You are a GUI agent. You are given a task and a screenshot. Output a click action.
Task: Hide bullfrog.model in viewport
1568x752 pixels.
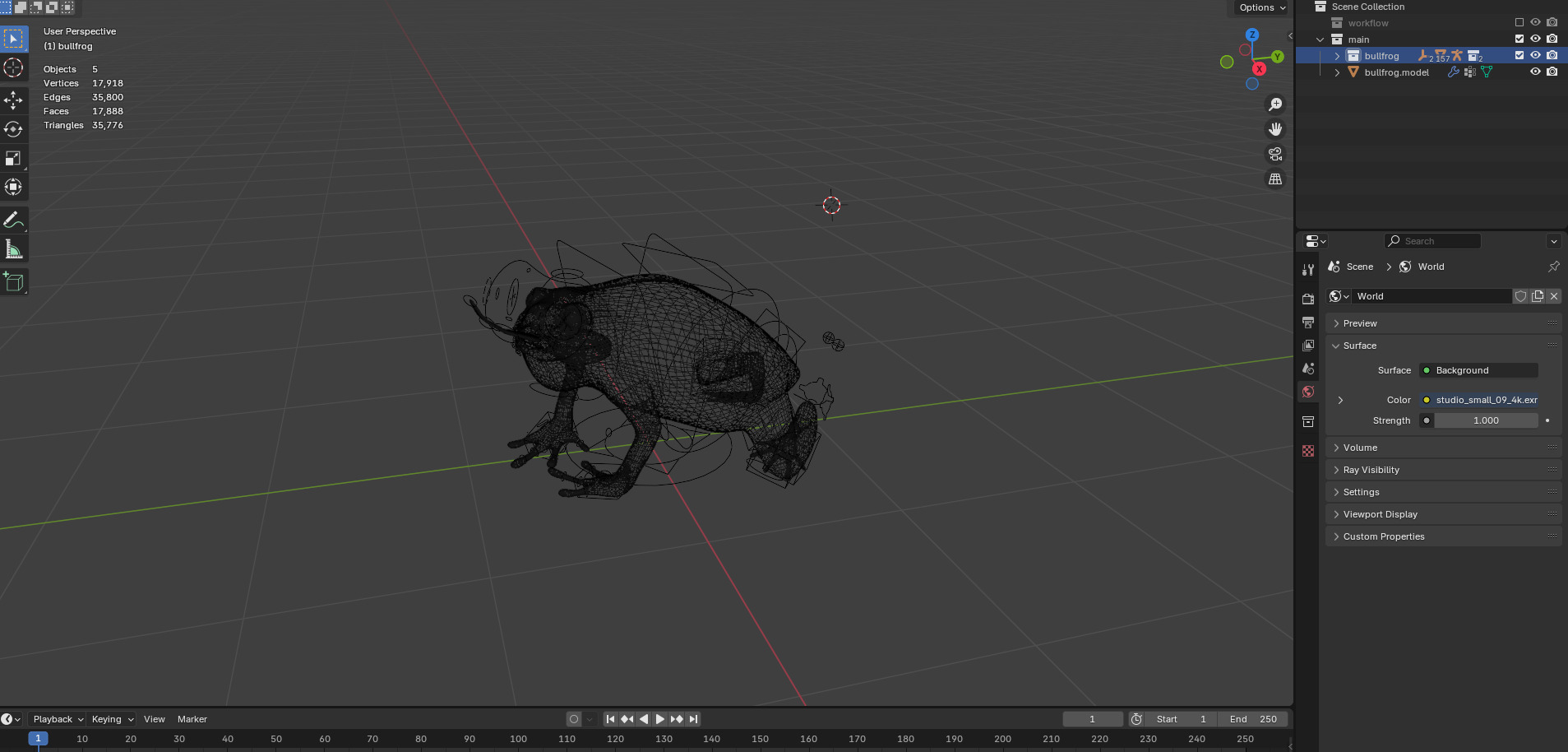click(1535, 72)
